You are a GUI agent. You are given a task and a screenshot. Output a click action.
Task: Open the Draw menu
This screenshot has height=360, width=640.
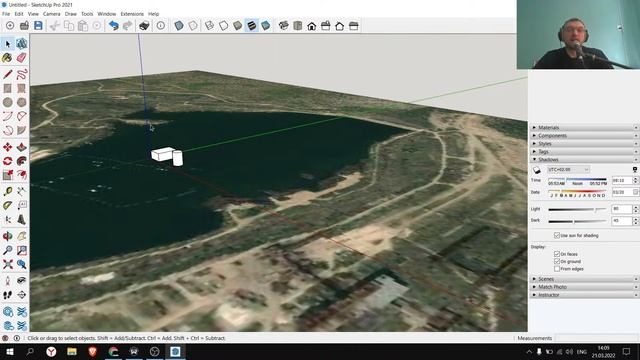[71, 14]
